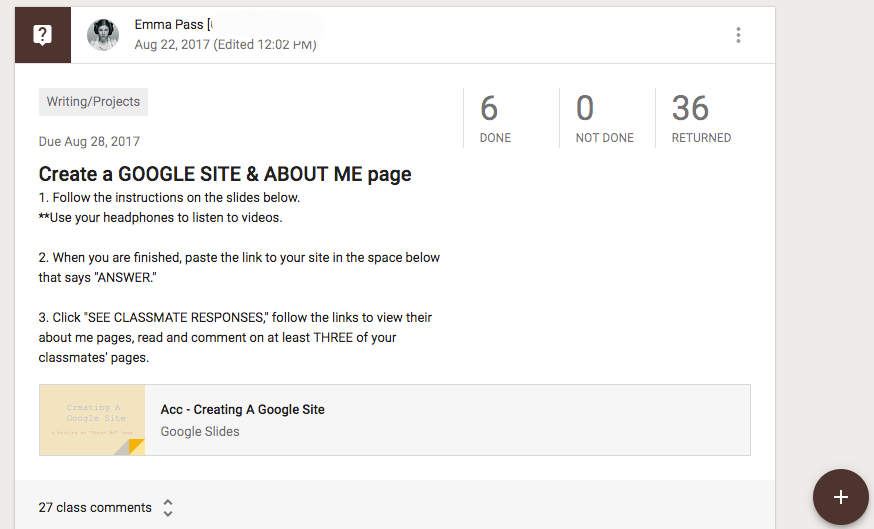Click the plus create button
874x529 pixels.
[x=841, y=497]
